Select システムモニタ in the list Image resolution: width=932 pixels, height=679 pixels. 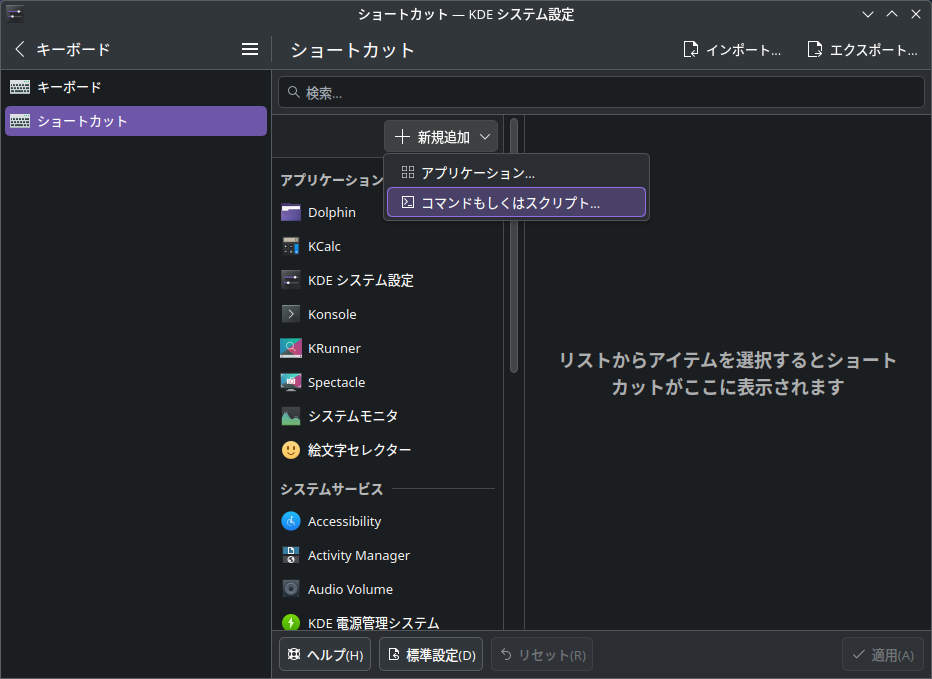click(388, 416)
